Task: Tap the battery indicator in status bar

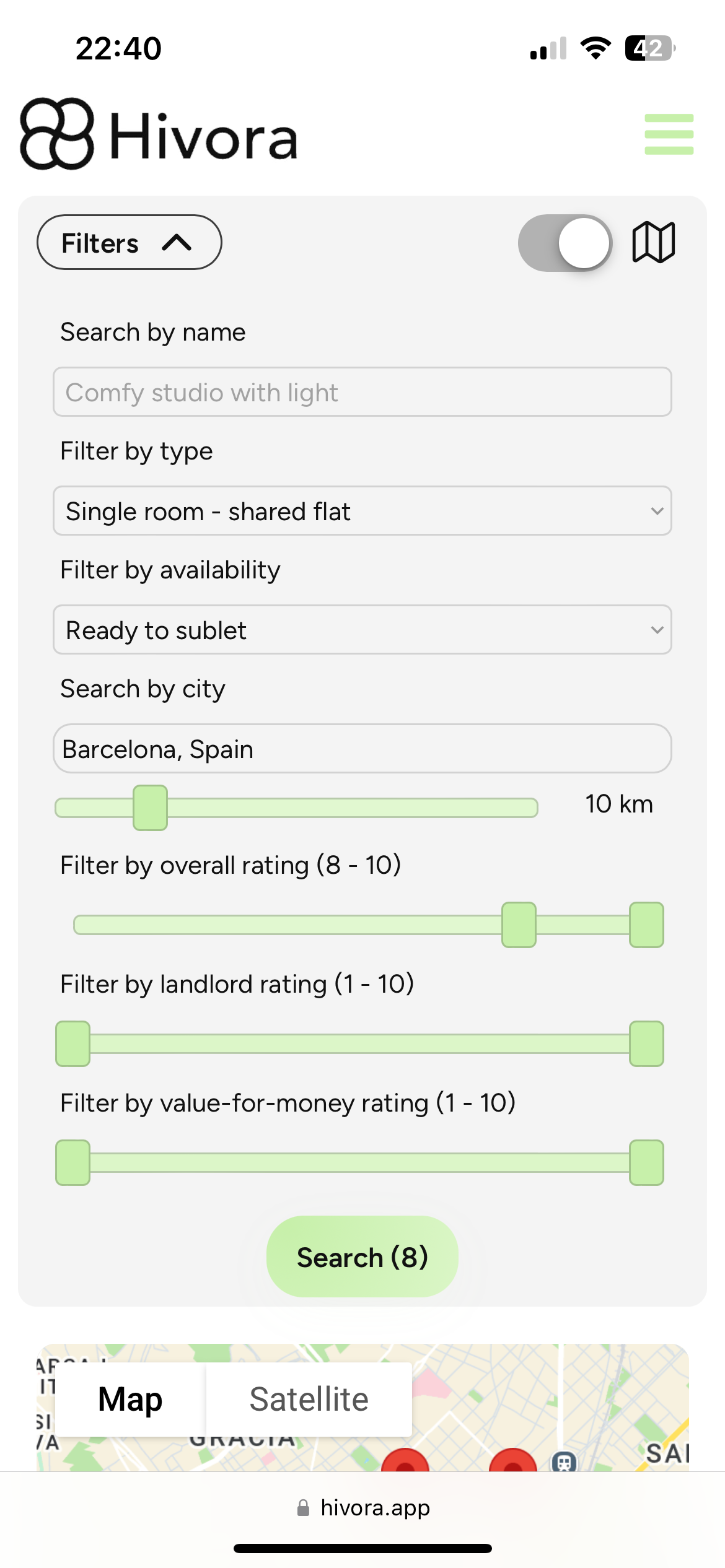Action: [x=649, y=48]
